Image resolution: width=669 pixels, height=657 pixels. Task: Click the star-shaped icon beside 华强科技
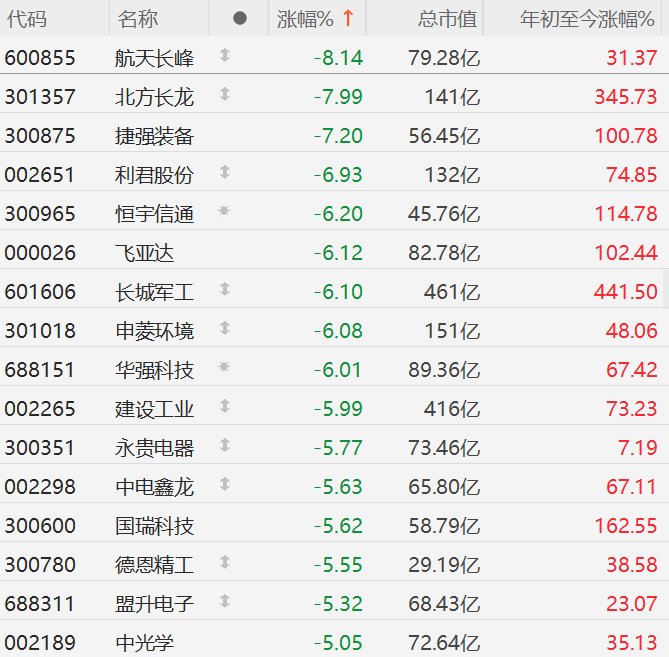(x=224, y=369)
